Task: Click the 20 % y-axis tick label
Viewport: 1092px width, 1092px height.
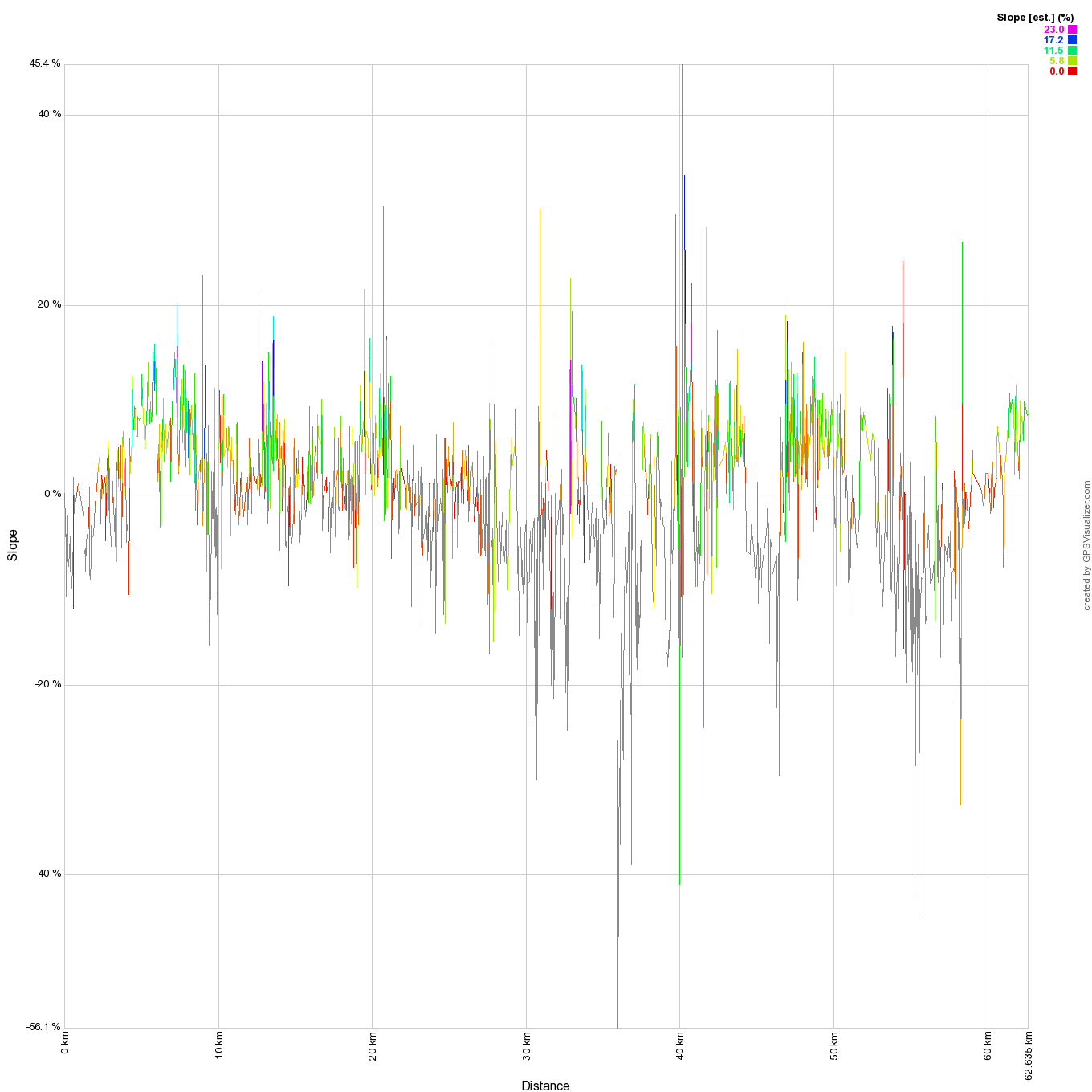Action: click(x=48, y=304)
